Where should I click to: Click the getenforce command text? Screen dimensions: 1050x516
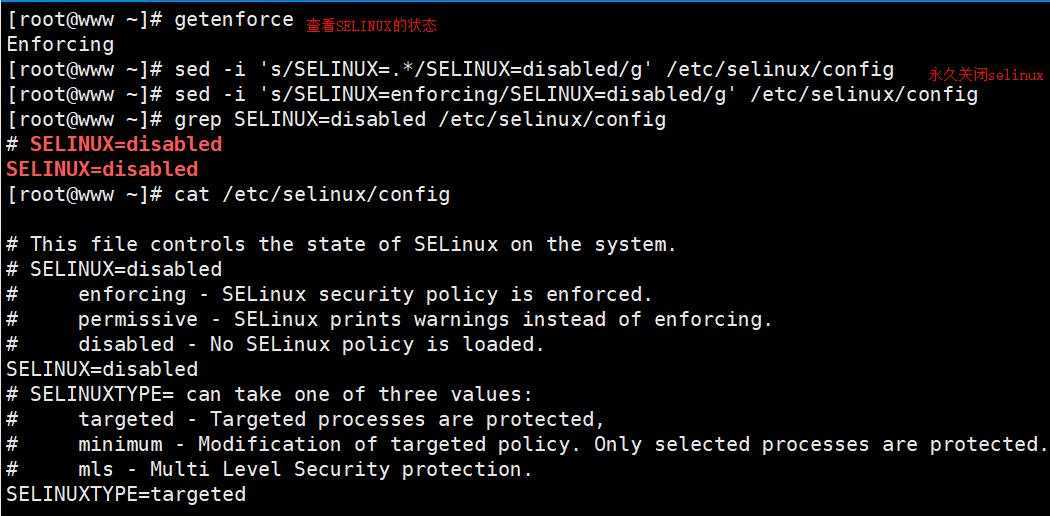234,20
